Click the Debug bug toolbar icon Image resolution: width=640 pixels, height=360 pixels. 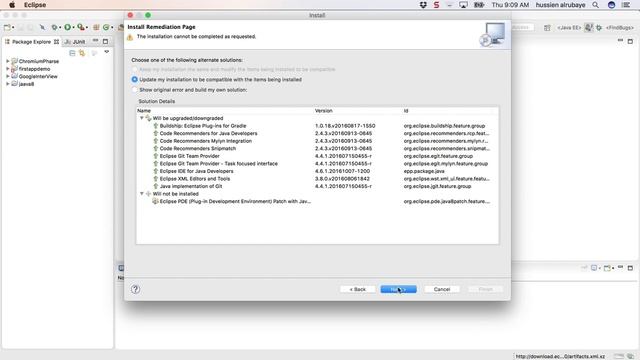point(54,27)
